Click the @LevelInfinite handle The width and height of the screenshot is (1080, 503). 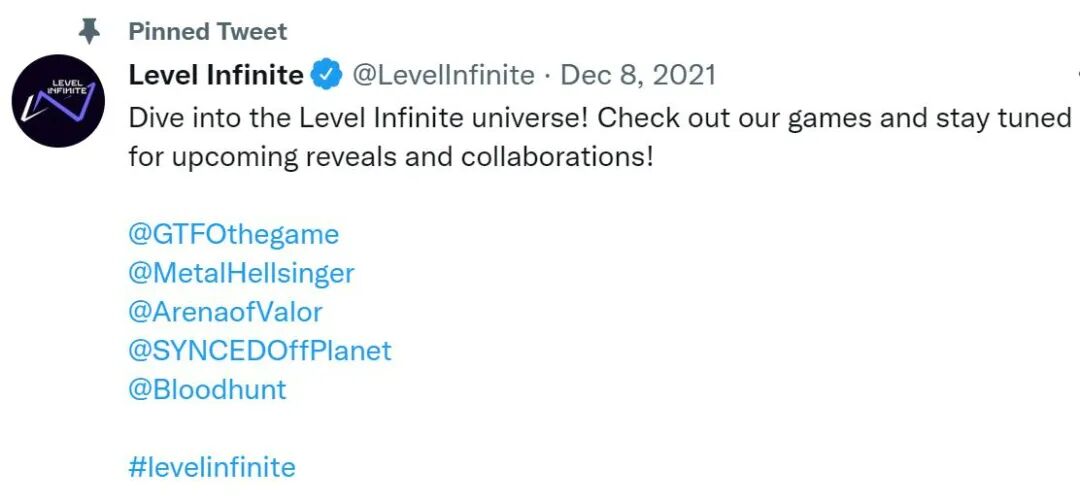(446, 75)
